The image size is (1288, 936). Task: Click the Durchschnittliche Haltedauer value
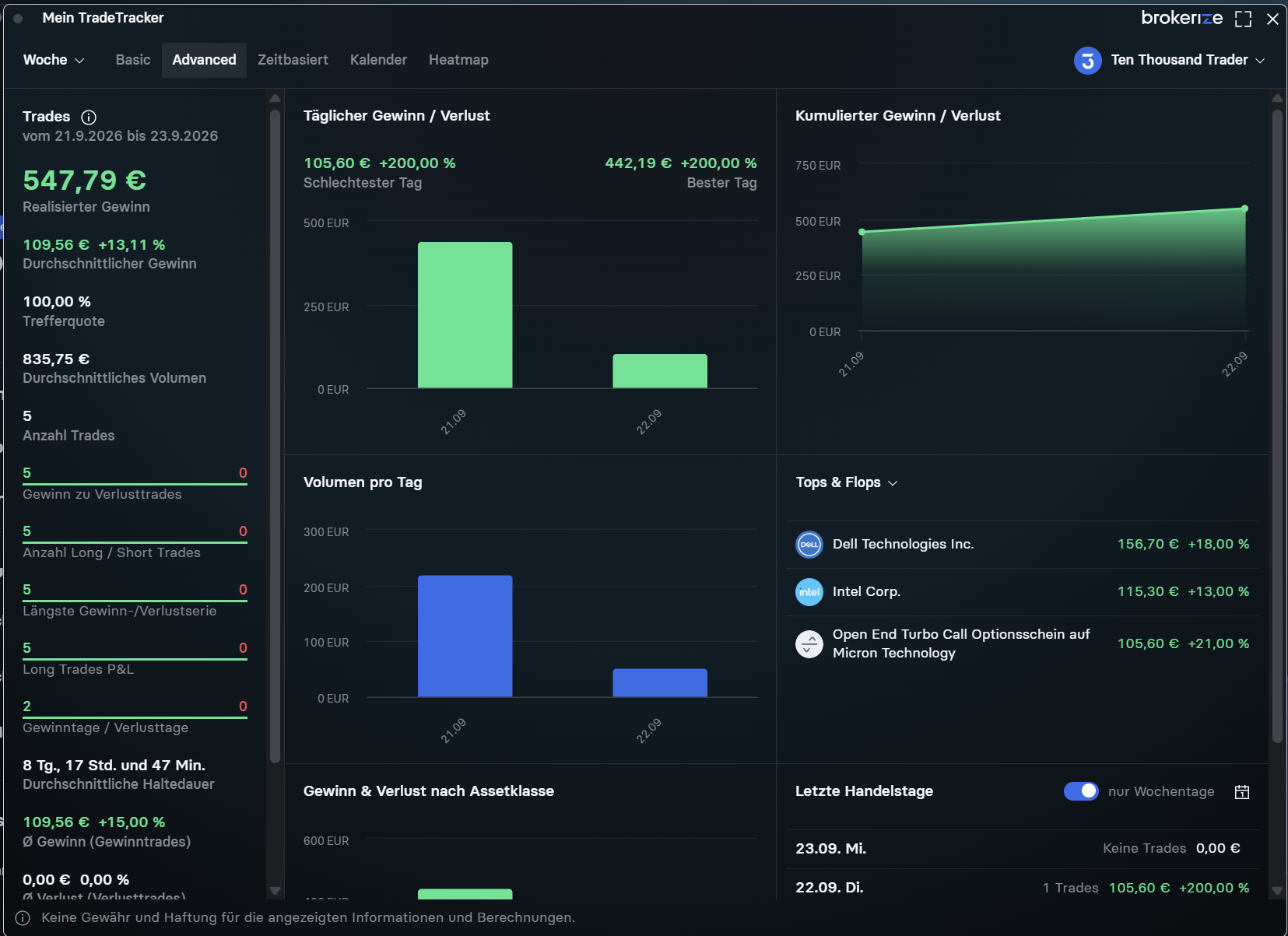114,766
